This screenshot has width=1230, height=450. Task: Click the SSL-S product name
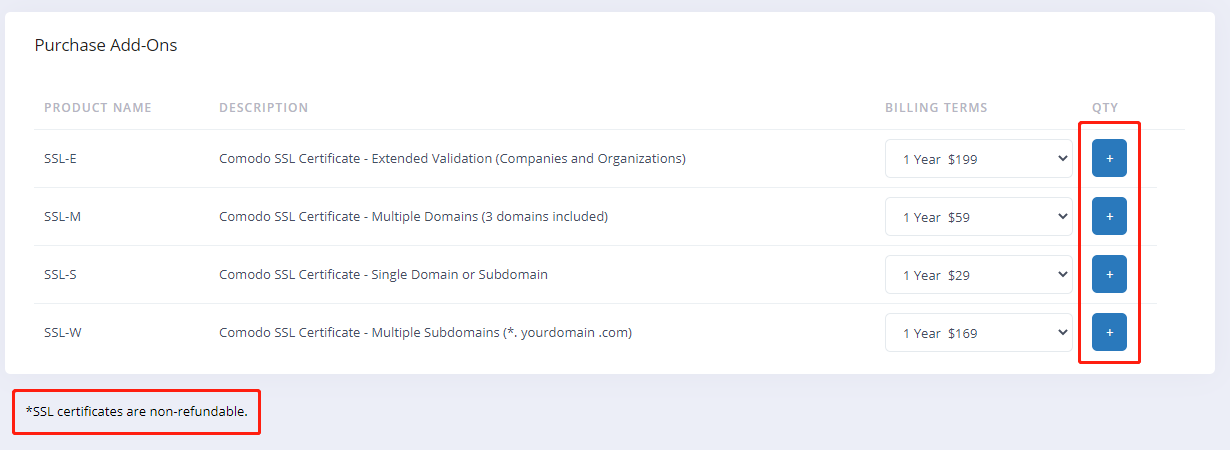pos(61,275)
